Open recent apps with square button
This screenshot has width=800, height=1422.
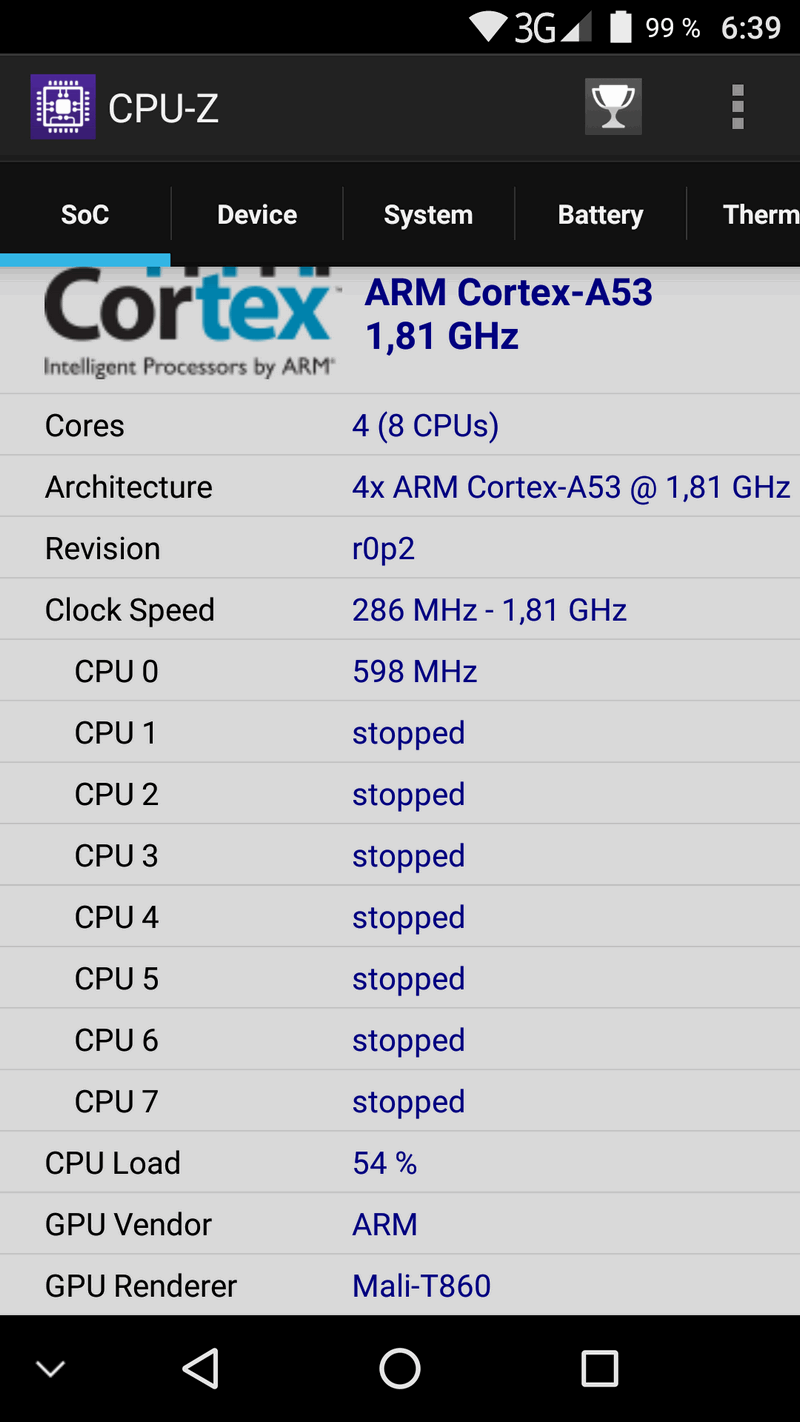click(600, 1368)
